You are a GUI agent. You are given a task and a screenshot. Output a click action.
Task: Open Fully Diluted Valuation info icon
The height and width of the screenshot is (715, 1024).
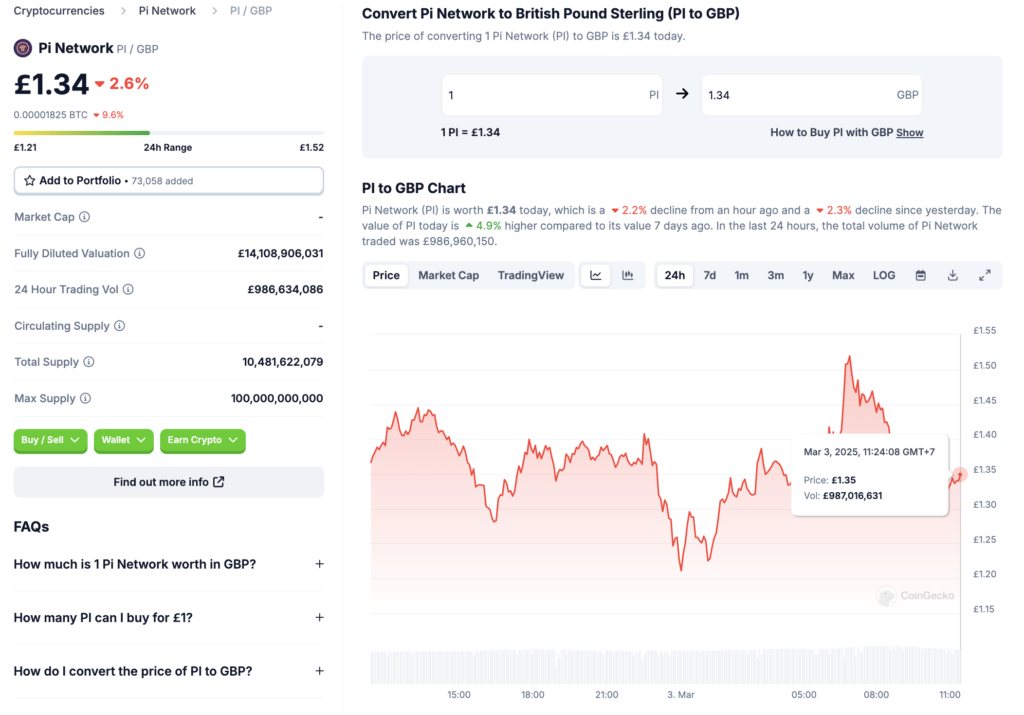(x=140, y=253)
